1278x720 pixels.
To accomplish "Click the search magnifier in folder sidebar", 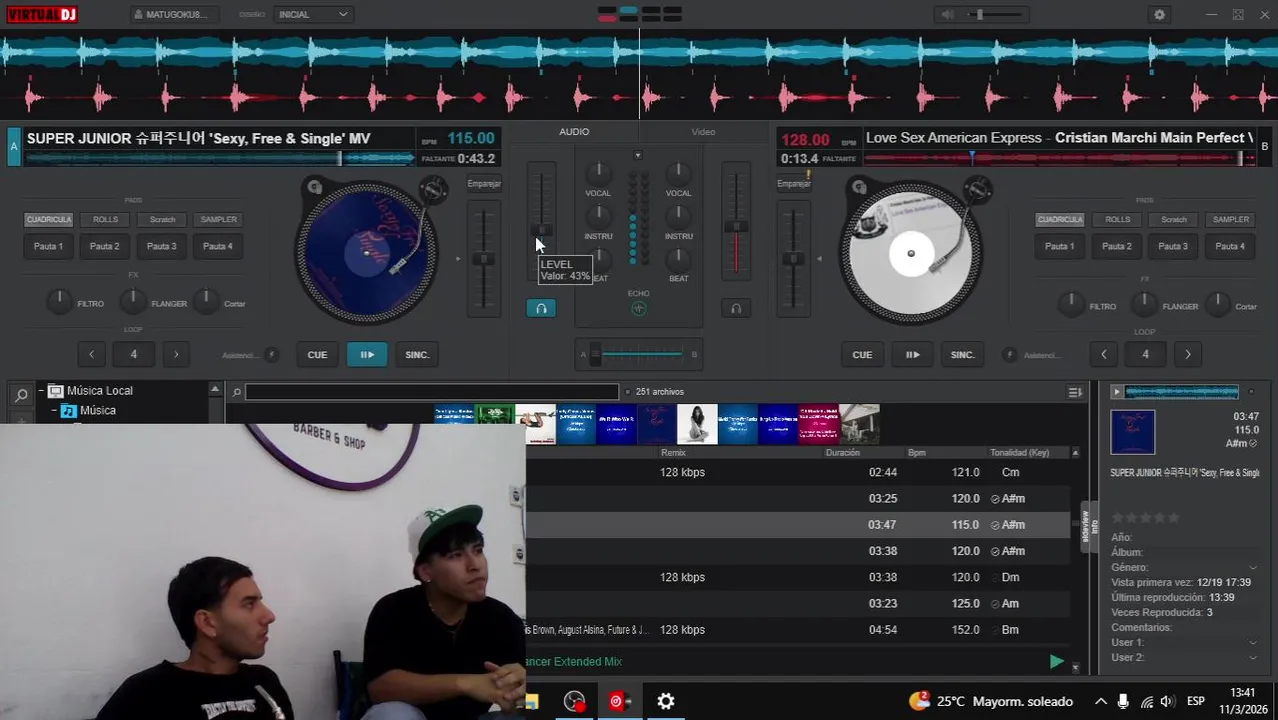I will pyautogui.click(x=21, y=395).
